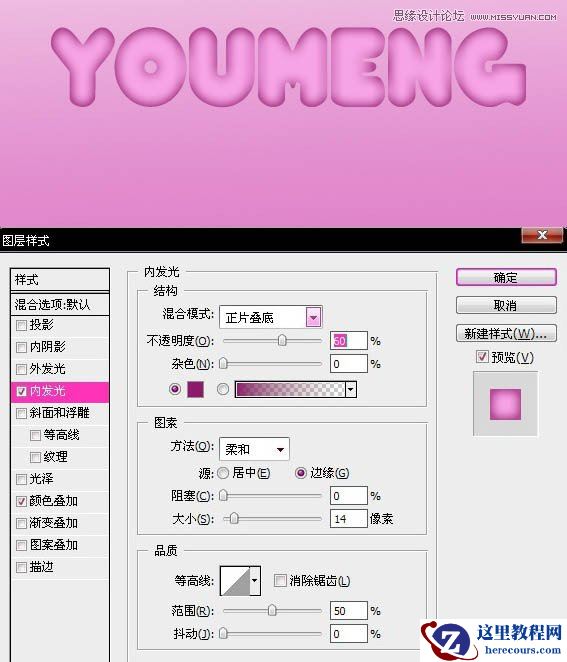Enable the 外发光 outer glow checkbox
Screen dimensions: 567x662
21,369
